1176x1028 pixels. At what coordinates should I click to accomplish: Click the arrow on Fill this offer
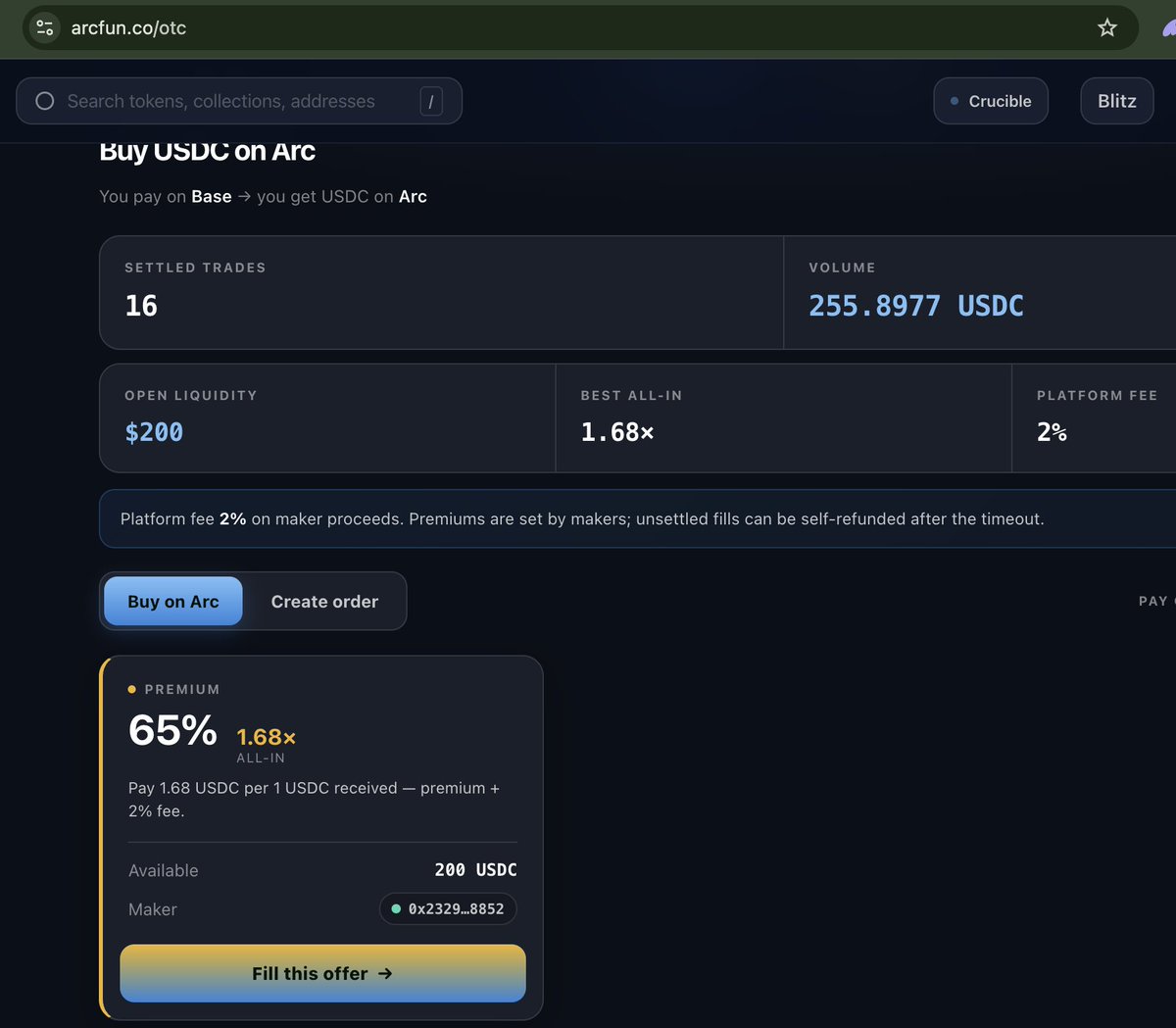[x=385, y=973]
